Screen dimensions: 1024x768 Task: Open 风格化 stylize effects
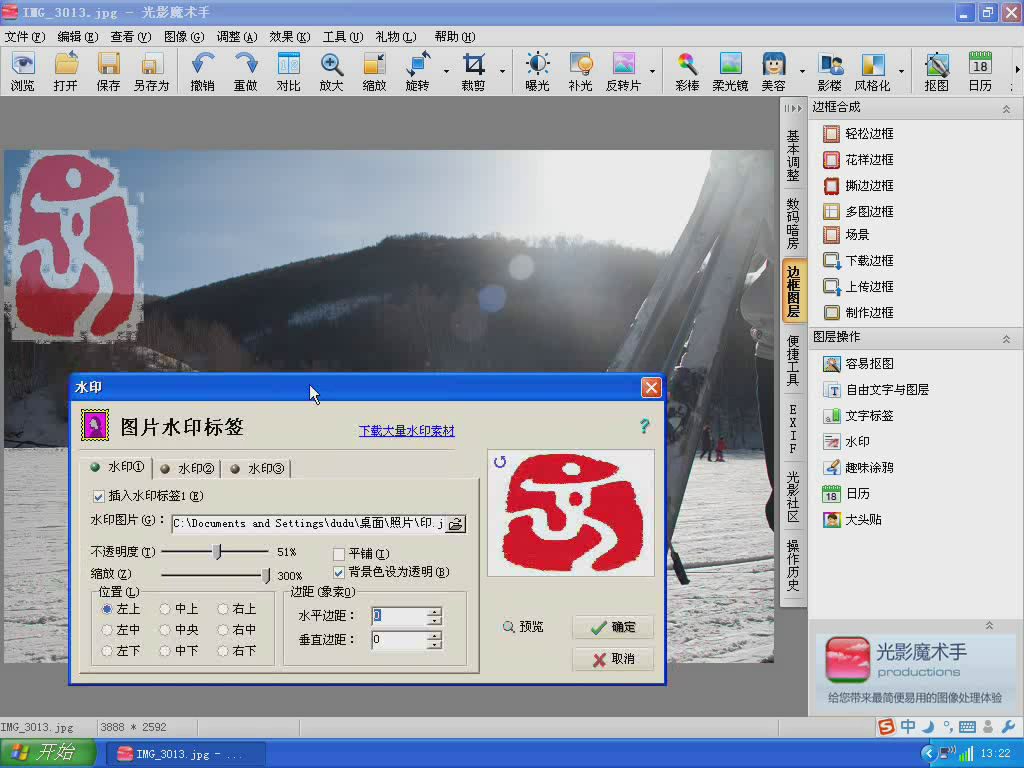click(x=872, y=71)
